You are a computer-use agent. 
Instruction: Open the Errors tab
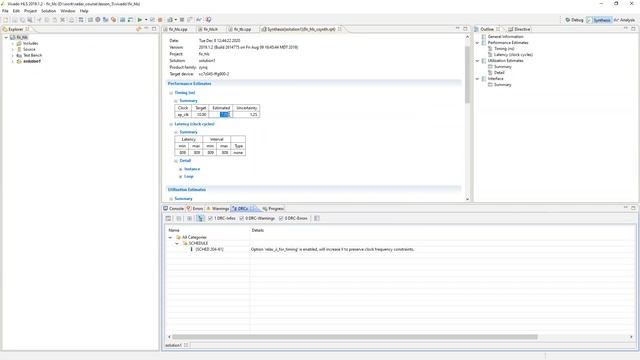coord(195,209)
